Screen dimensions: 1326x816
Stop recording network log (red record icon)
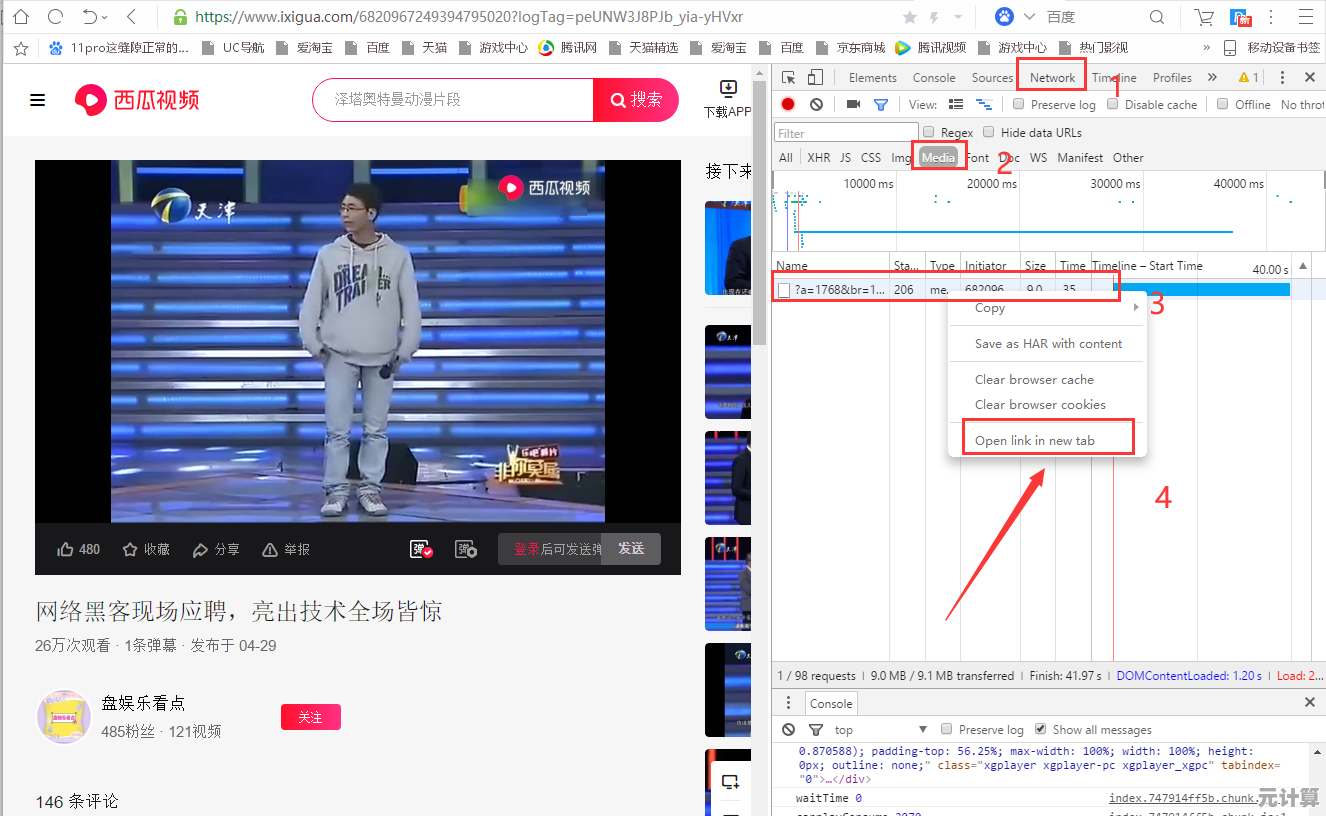click(787, 104)
